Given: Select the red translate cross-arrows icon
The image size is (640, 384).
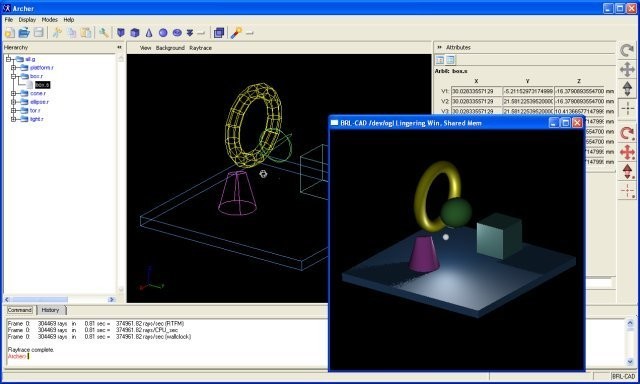Looking at the screenshot, I should pos(627,152).
